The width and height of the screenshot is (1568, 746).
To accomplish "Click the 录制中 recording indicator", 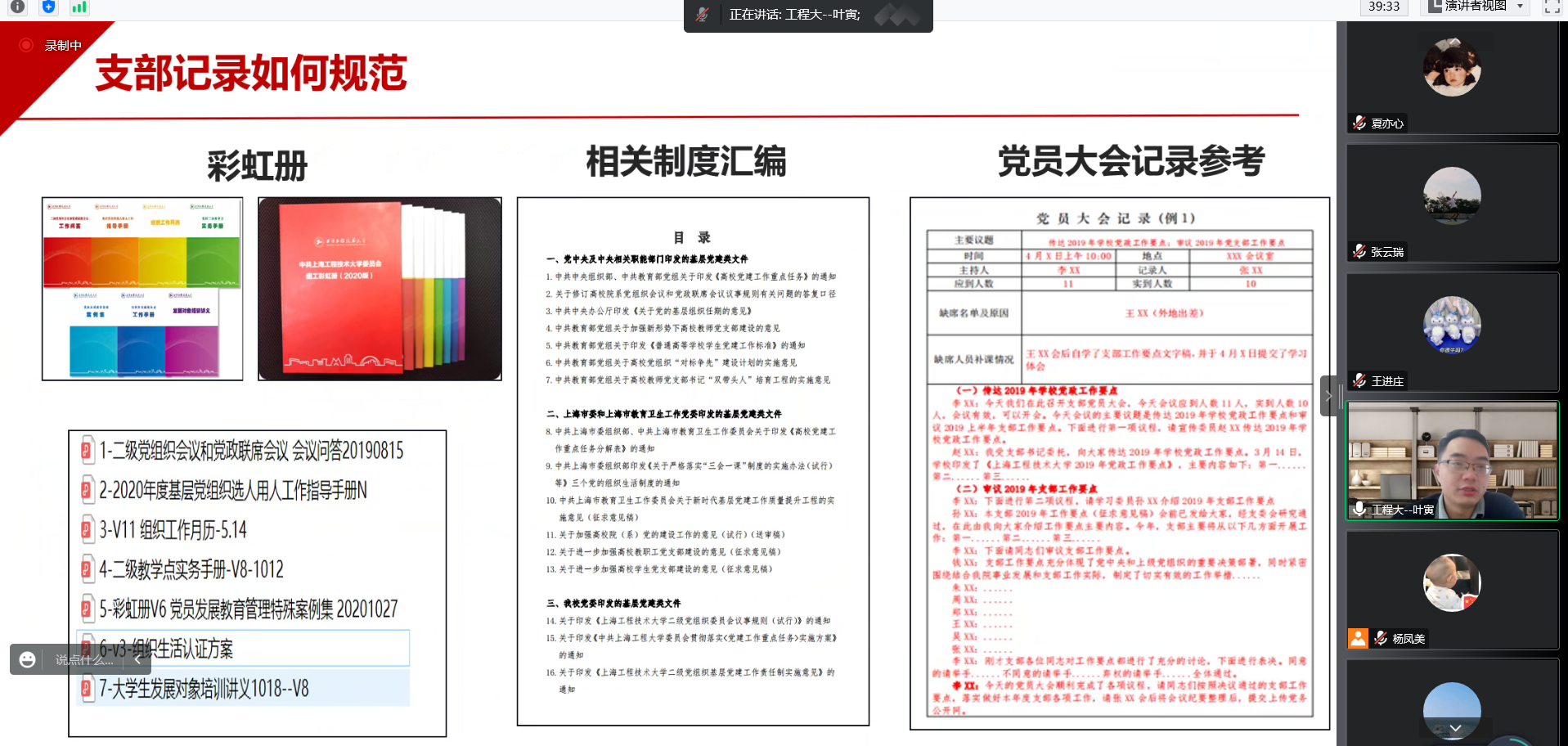I will pos(54,46).
